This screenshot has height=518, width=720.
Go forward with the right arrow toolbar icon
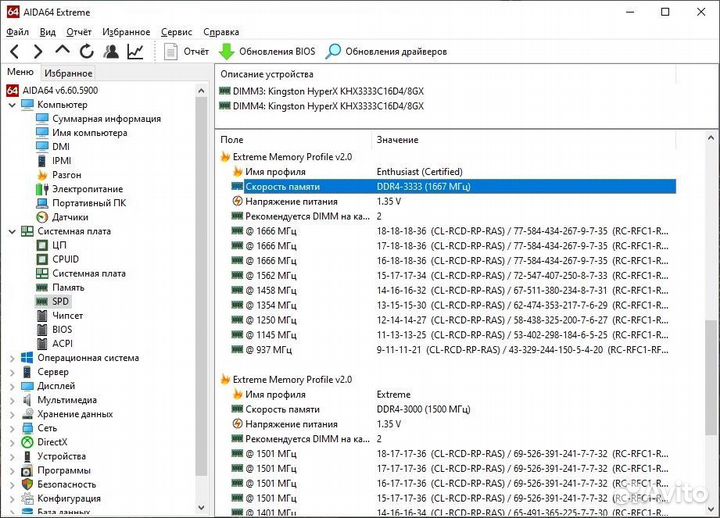tap(38, 51)
